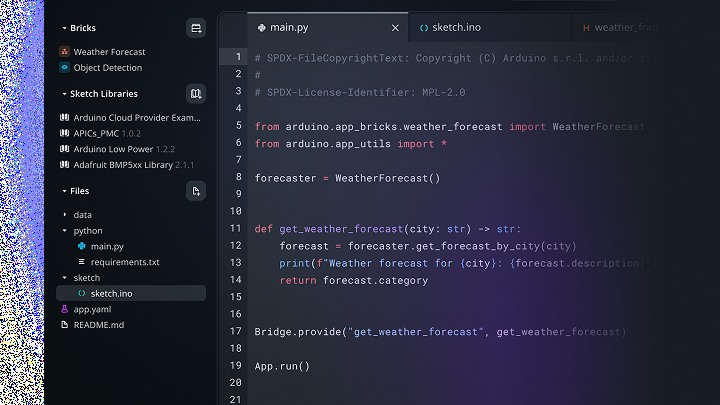The image size is (720, 405).
Task: Select APICs_PMC 1.0.2 library
Action: pyautogui.click(x=107, y=133)
